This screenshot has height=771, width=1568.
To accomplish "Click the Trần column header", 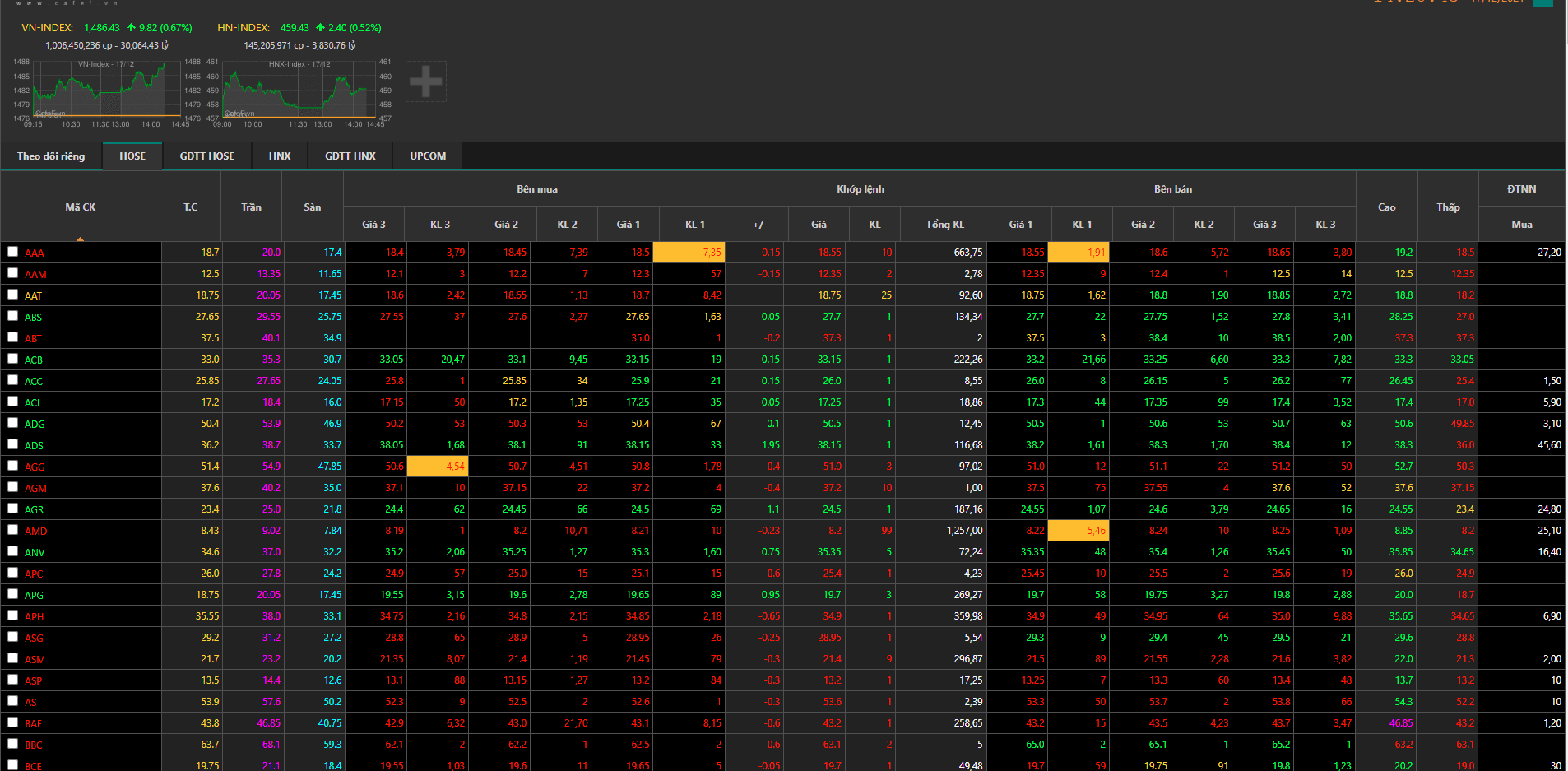I will (252, 207).
